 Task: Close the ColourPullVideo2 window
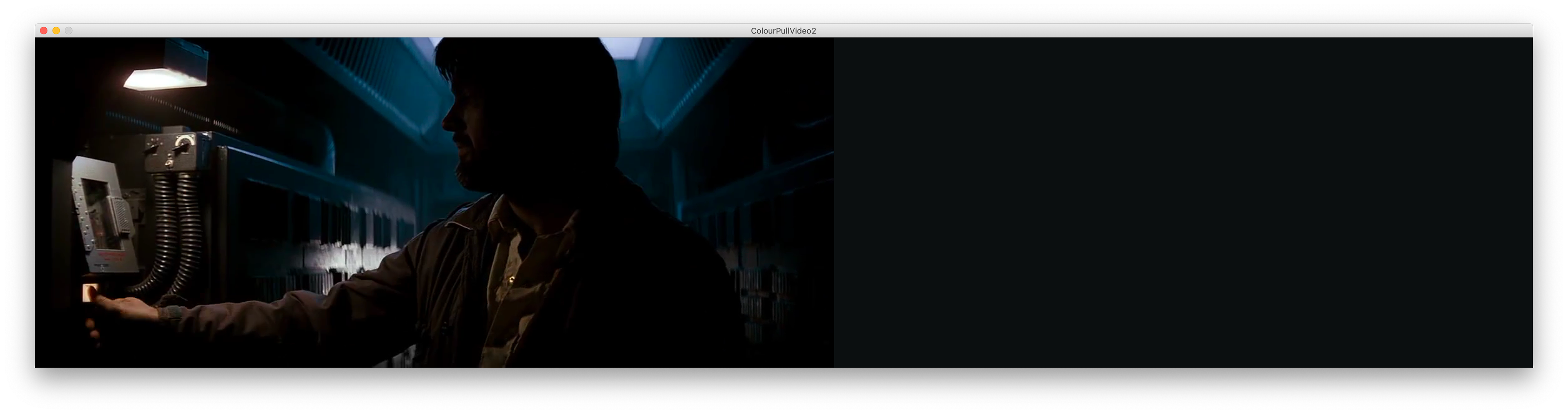44,31
